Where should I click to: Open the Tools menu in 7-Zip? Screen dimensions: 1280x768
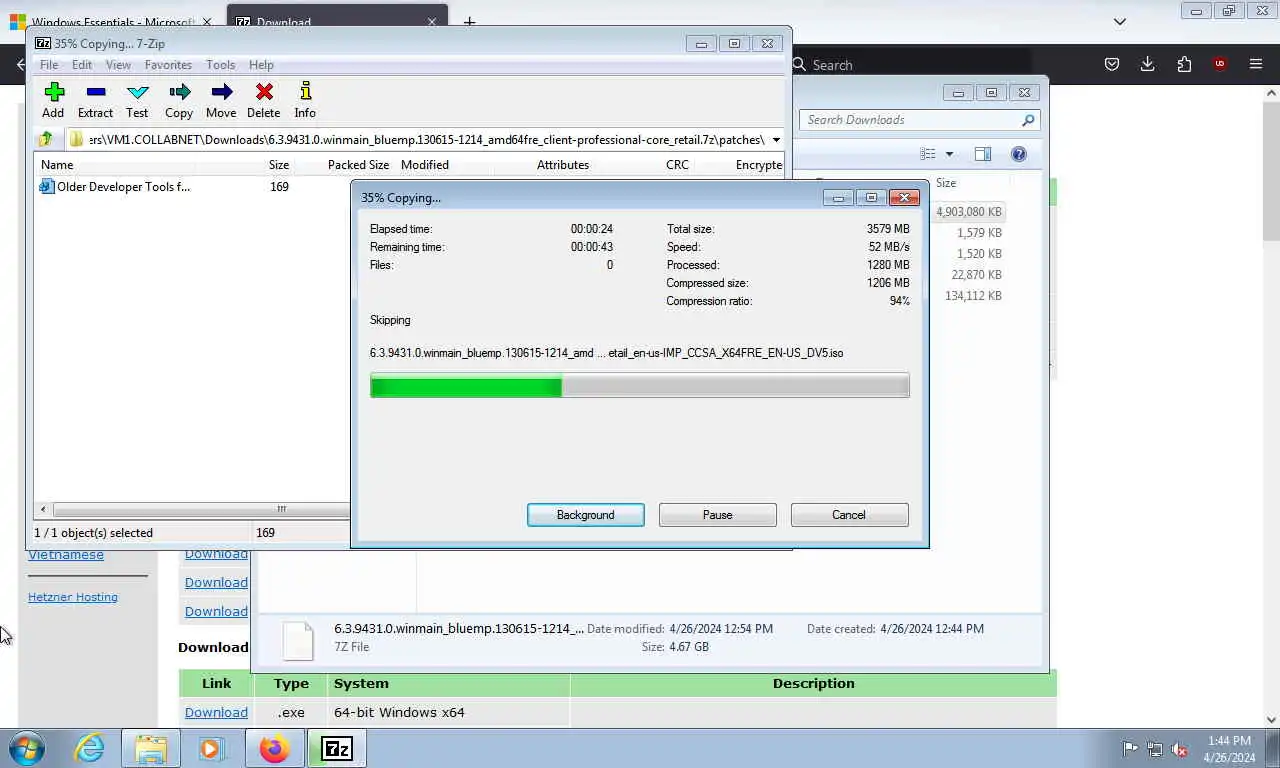[x=221, y=65]
